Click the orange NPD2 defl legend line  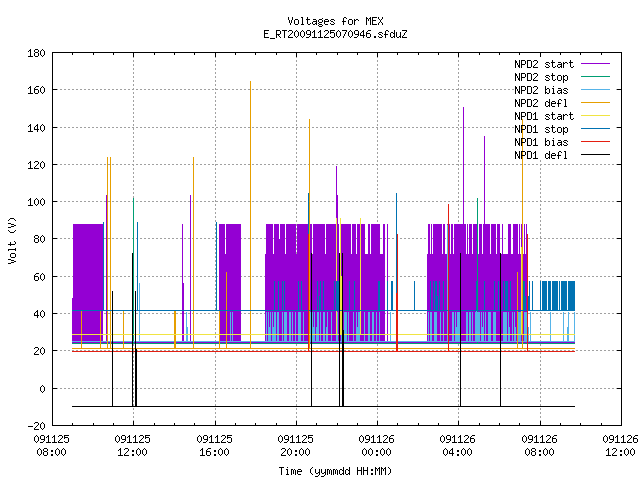click(596, 103)
